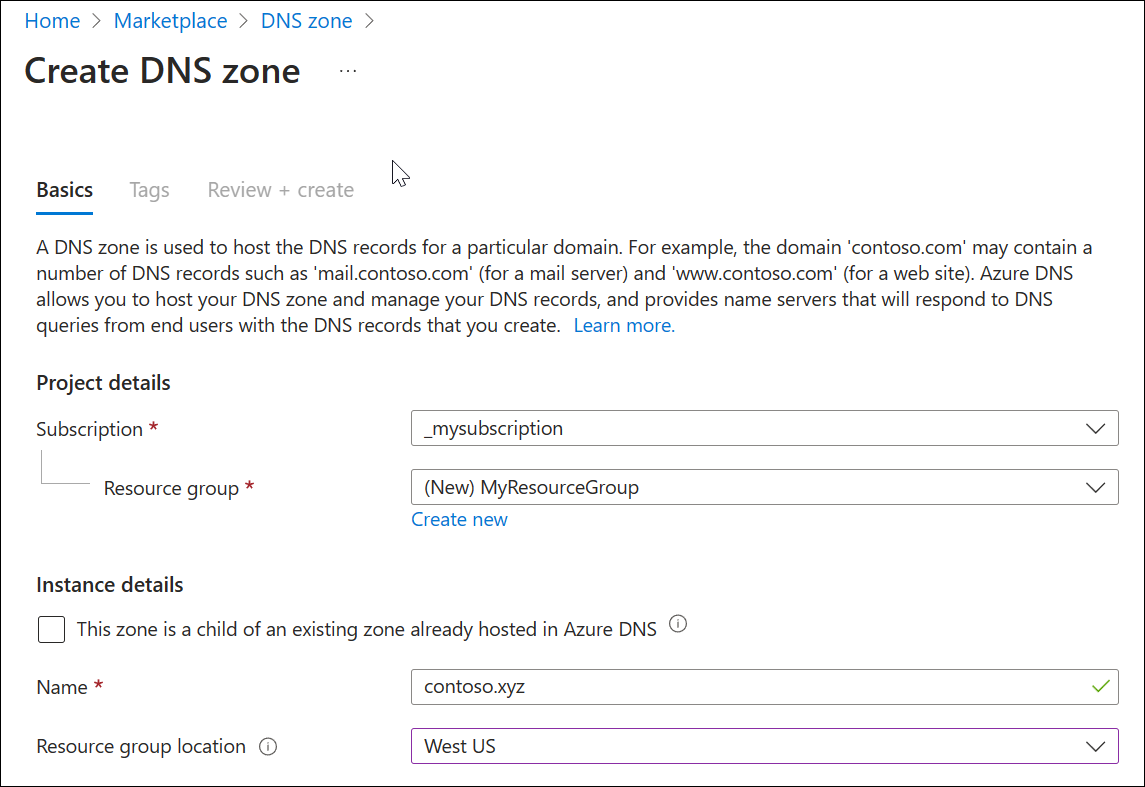The width and height of the screenshot is (1145, 787).
Task: Switch to the Tags tab
Action: point(149,190)
